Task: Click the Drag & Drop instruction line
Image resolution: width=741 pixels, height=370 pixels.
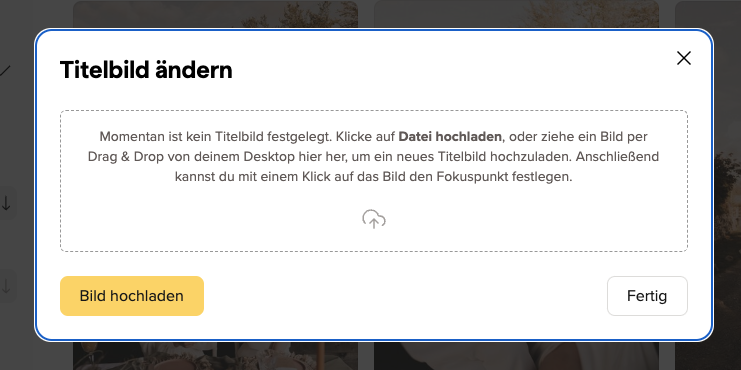Action: coord(373,156)
